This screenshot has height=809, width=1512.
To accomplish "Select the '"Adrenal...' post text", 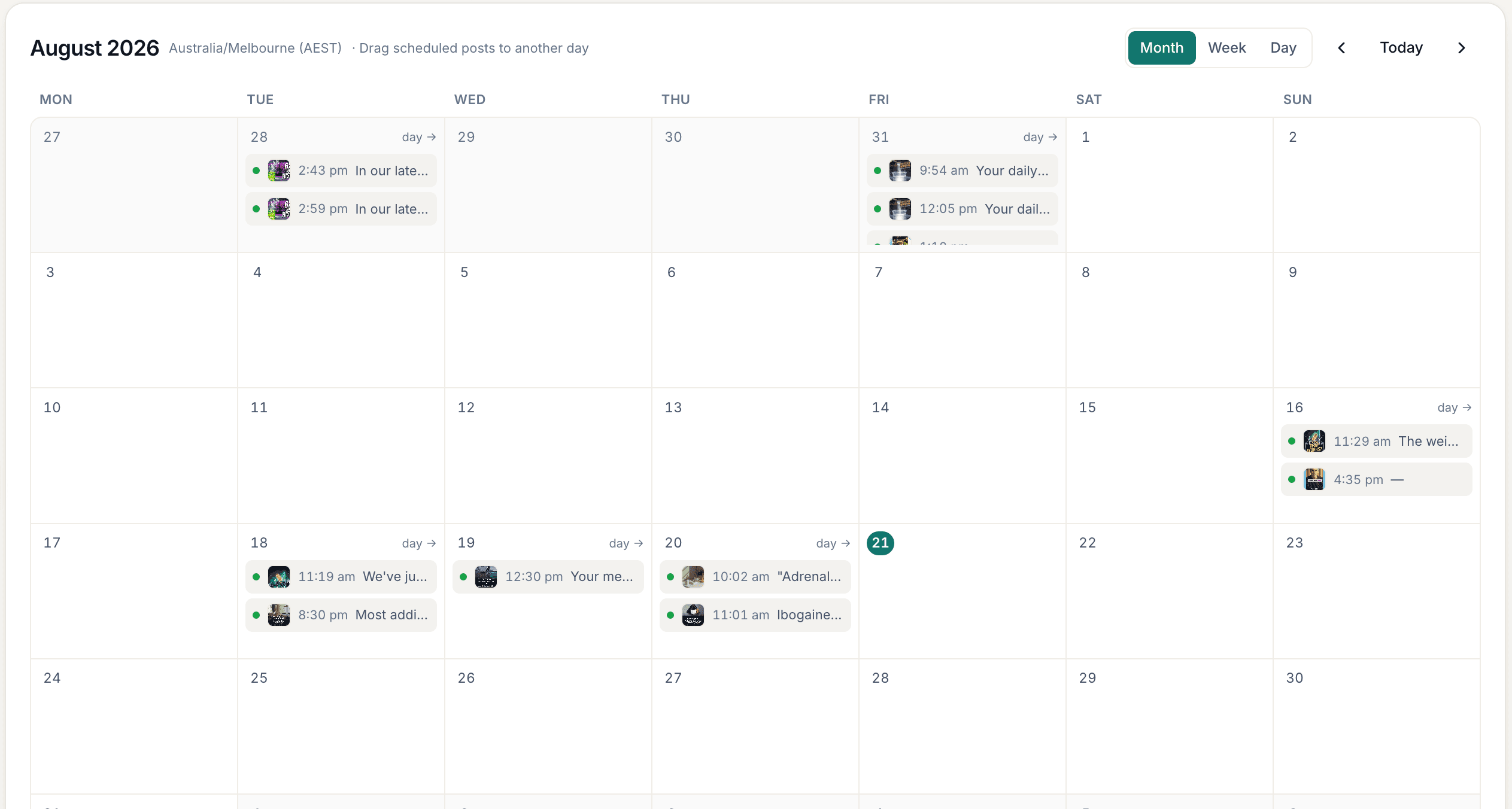I will click(809, 577).
